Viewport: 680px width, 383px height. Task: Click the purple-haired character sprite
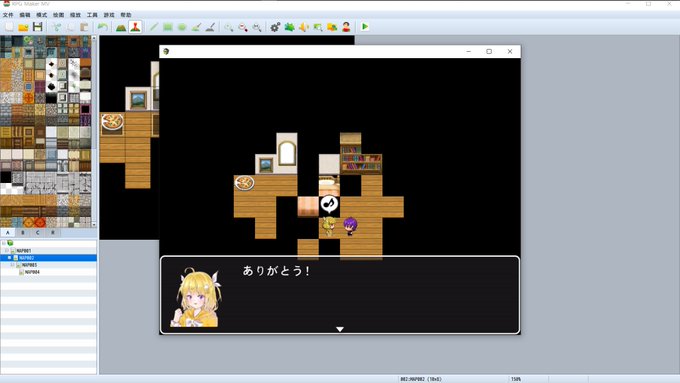tap(350, 226)
